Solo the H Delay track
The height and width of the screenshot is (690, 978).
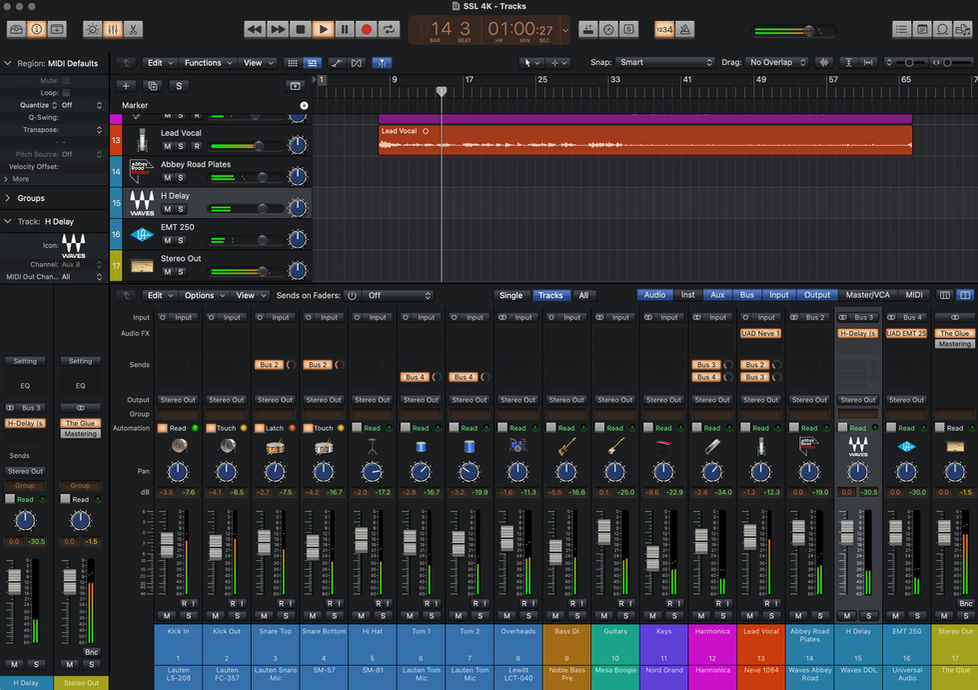click(x=181, y=209)
